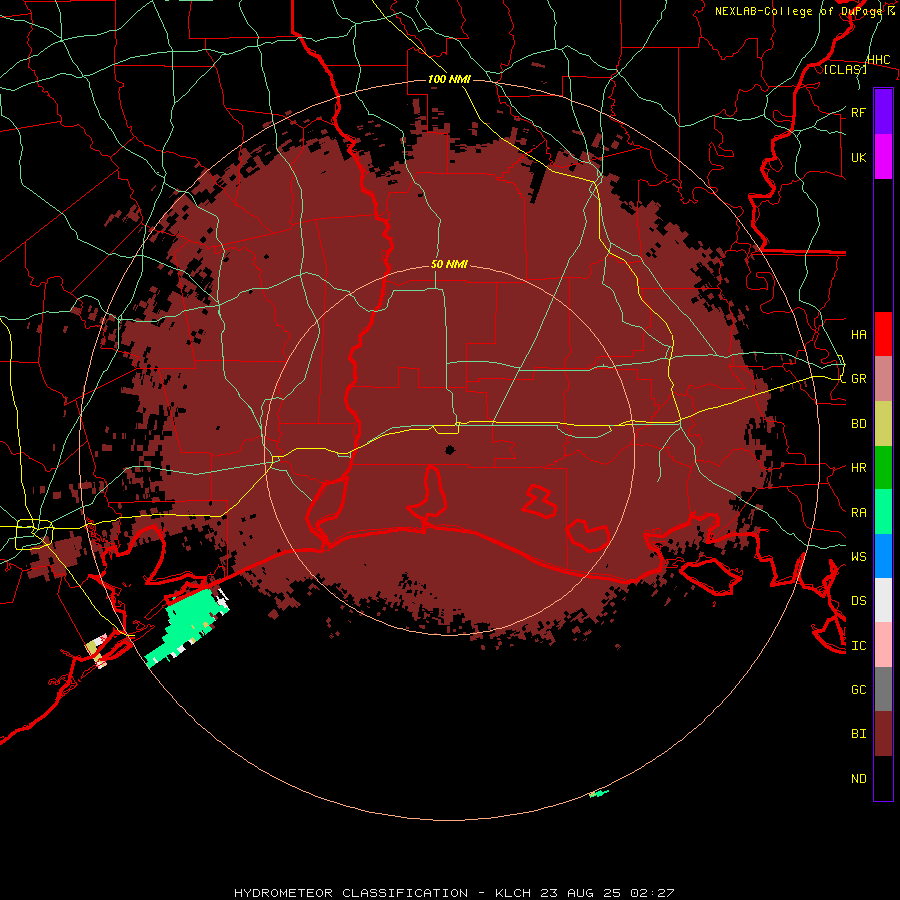Click the large green rain echo patch
This screenshot has height=900, width=900.
[189, 626]
